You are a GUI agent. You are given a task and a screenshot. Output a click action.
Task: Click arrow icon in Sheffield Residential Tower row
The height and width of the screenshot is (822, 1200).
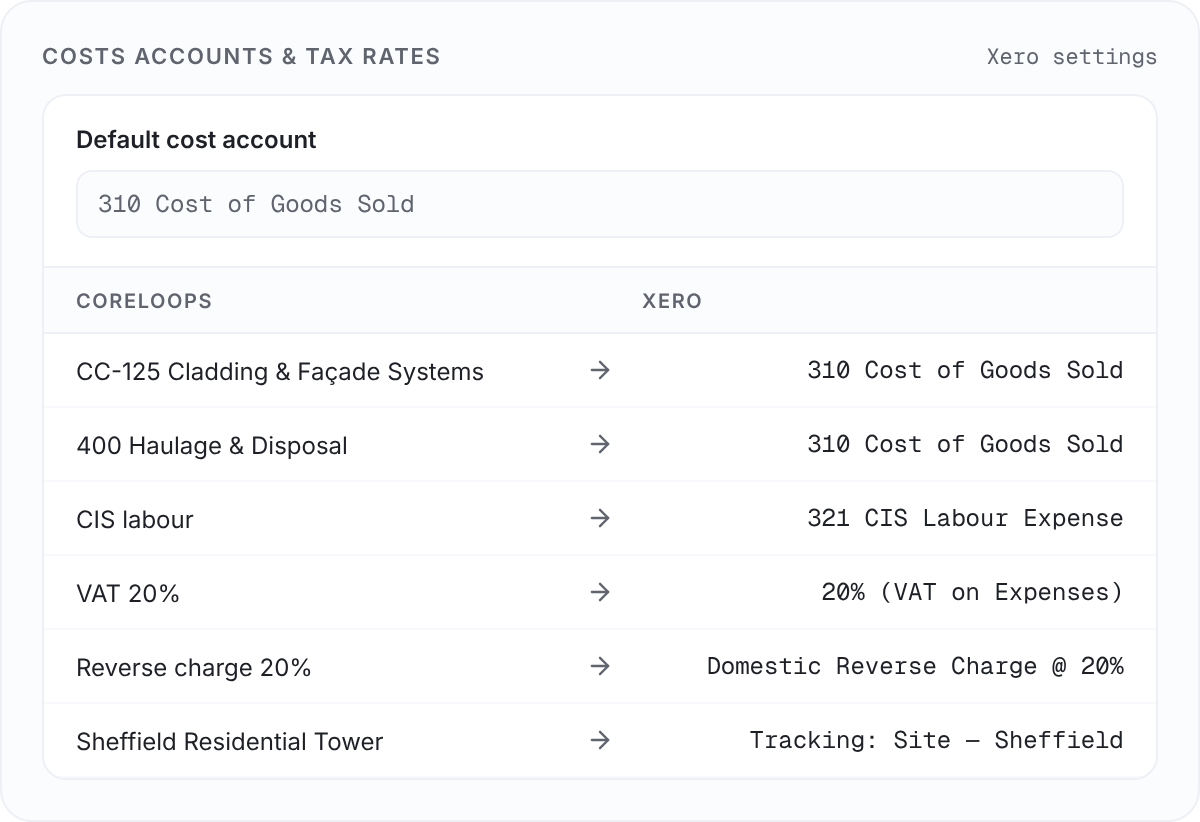click(600, 740)
